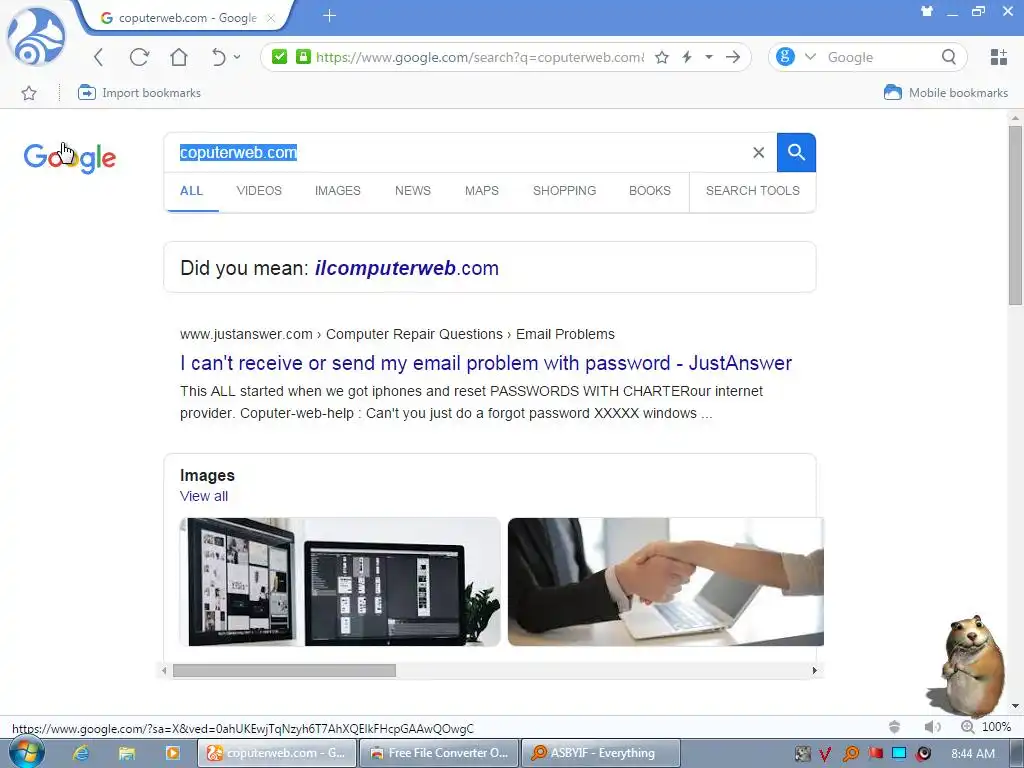Screen dimensions: 1024x768
Task: Expand the dropdown beside the undo arrow
Action: pyautogui.click(x=237, y=57)
